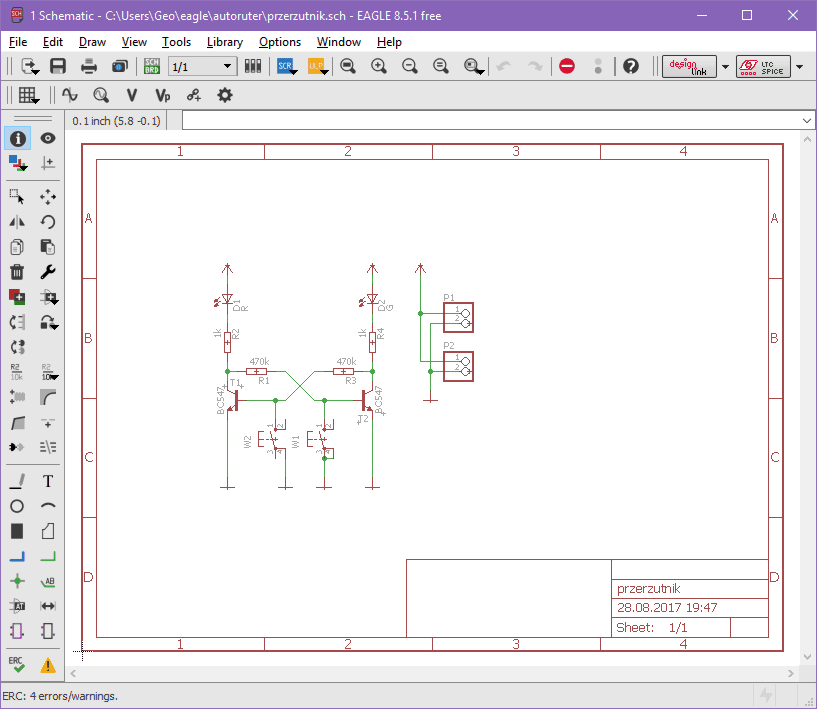Select the Move tool with four arrows
The height and width of the screenshot is (709, 817).
tap(47, 197)
